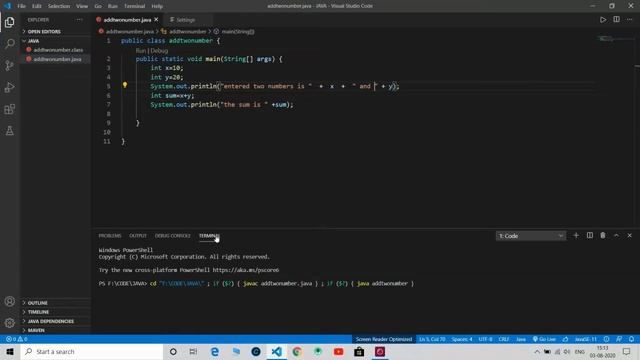Split the terminal panel
This screenshot has width=640, height=360.
[589, 236]
